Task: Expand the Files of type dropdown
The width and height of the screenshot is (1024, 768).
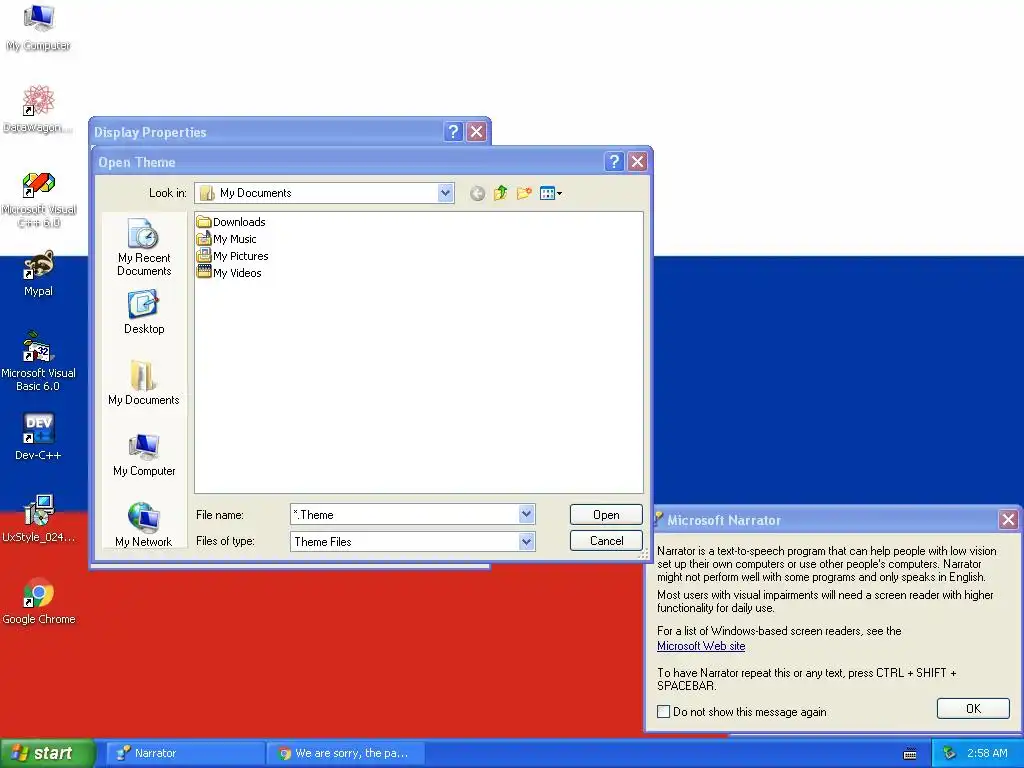Action: coord(526,541)
